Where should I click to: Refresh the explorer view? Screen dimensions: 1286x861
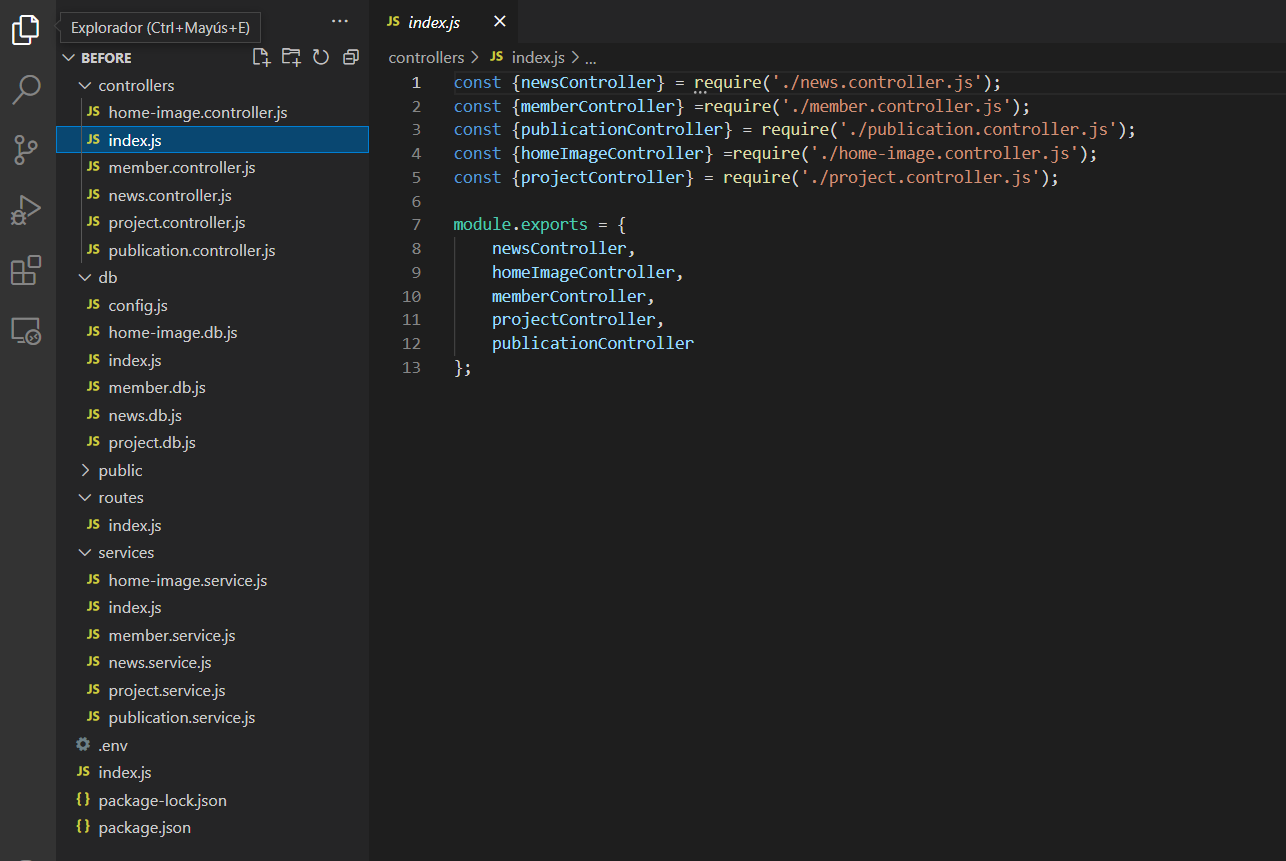[321, 57]
